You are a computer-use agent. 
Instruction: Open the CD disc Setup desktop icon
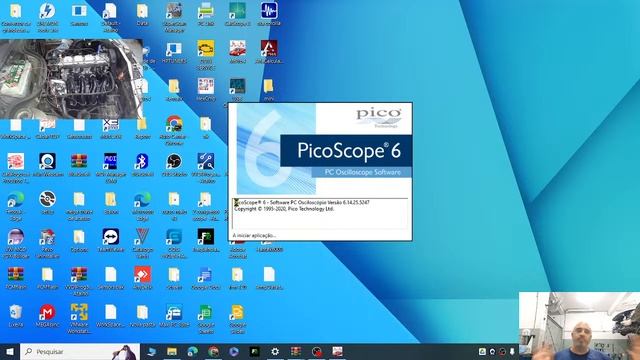coord(47,199)
